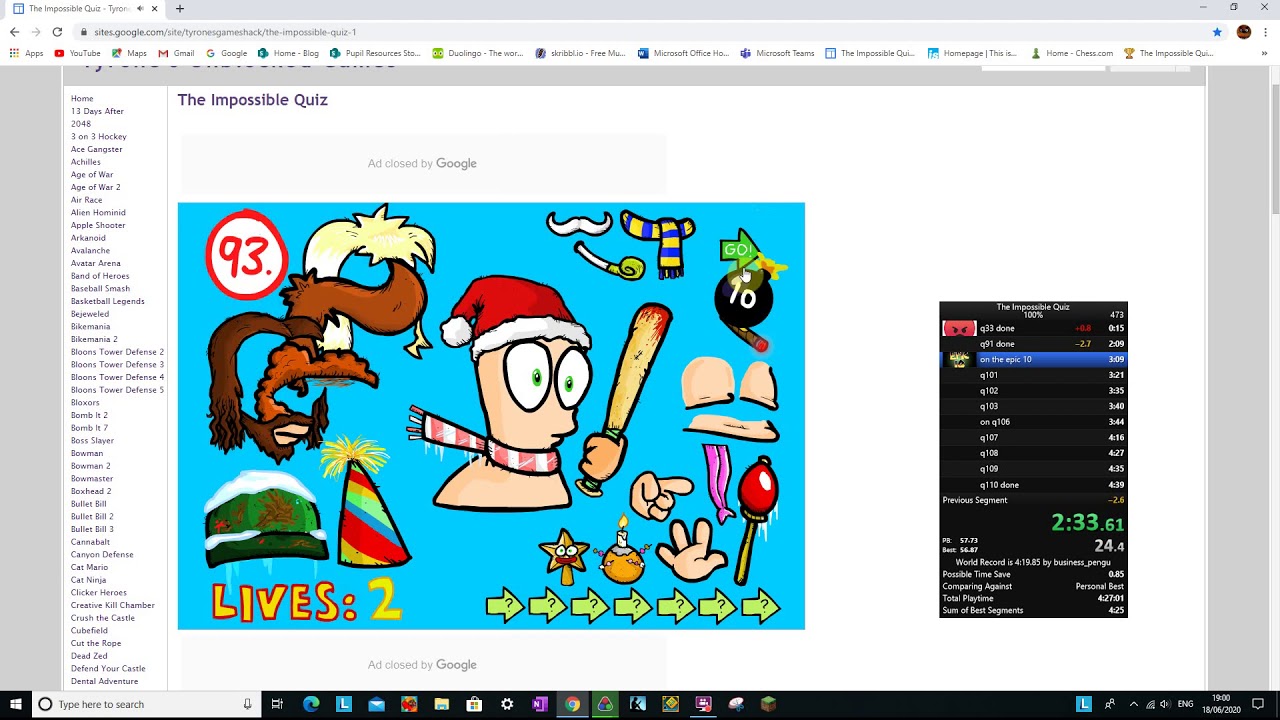Open the 2048 game link
The height and width of the screenshot is (720, 1280).
pyautogui.click(x=81, y=124)
